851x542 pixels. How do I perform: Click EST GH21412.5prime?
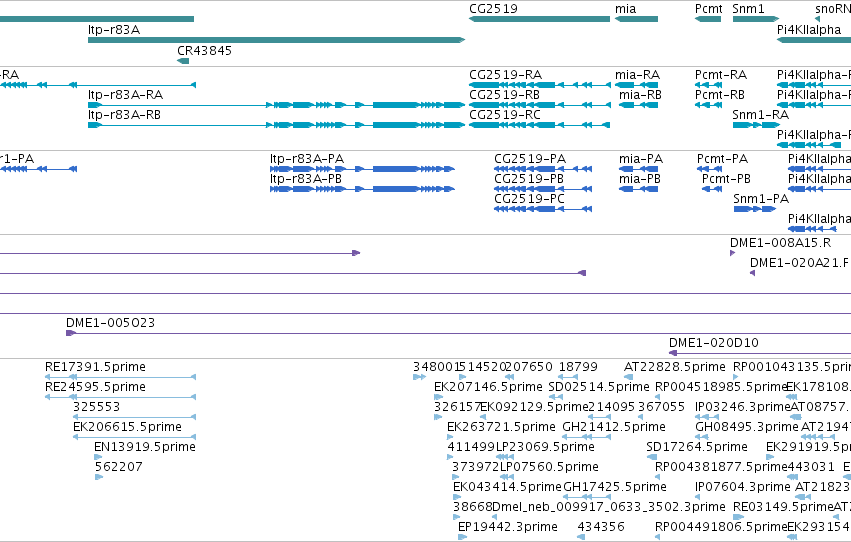586,437
